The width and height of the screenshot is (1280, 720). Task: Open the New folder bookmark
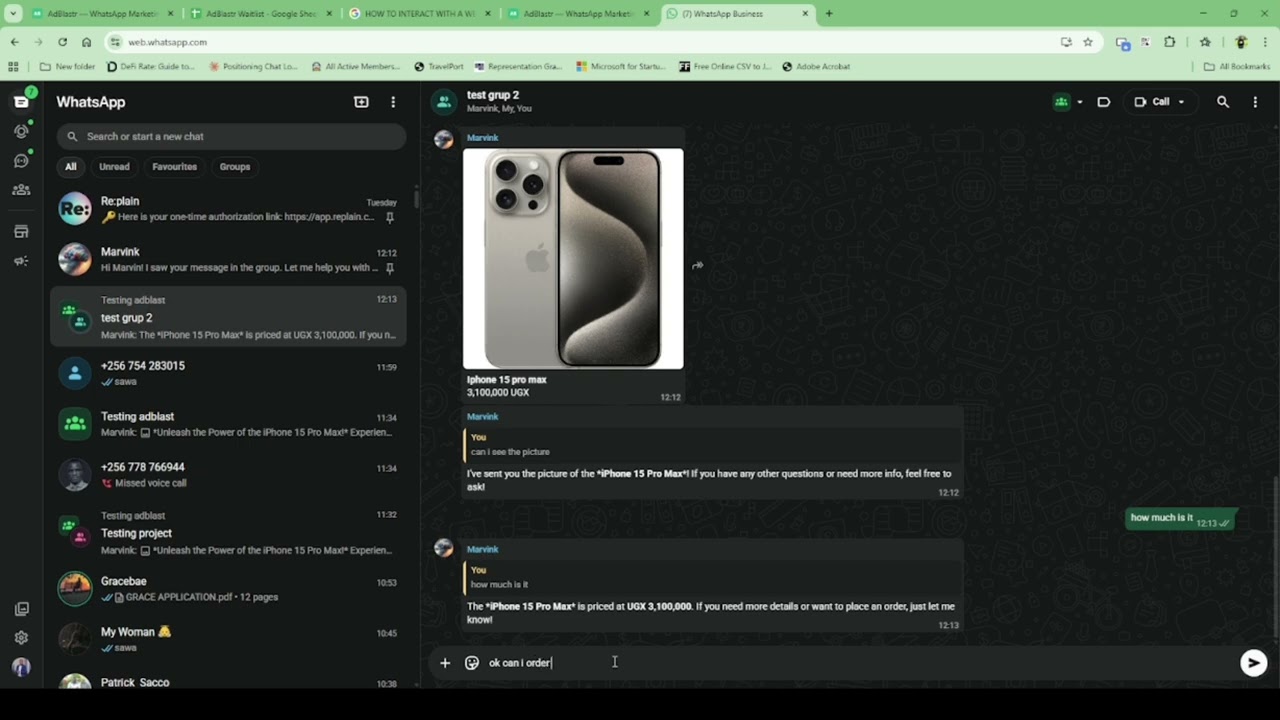(x=68, y=67)
